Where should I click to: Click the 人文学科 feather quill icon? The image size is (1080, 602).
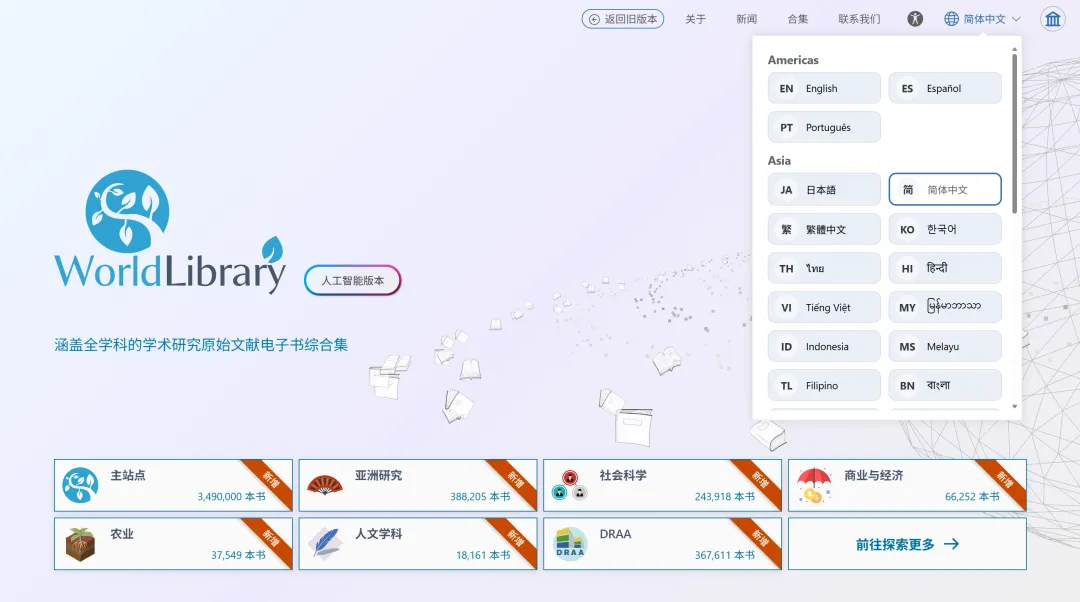(325, 543)
